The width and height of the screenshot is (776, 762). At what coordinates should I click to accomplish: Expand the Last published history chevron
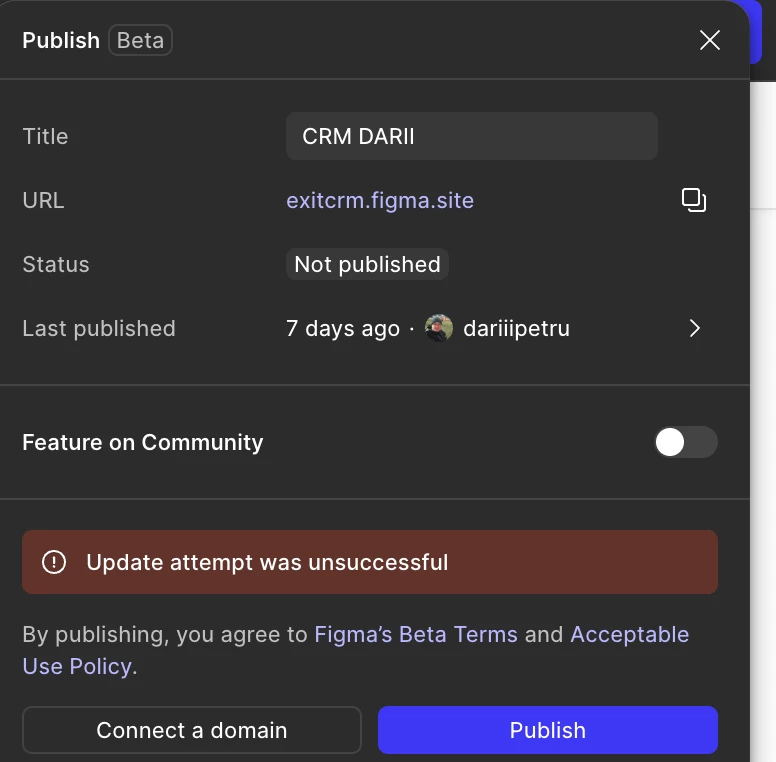click(x=694, y=328)
